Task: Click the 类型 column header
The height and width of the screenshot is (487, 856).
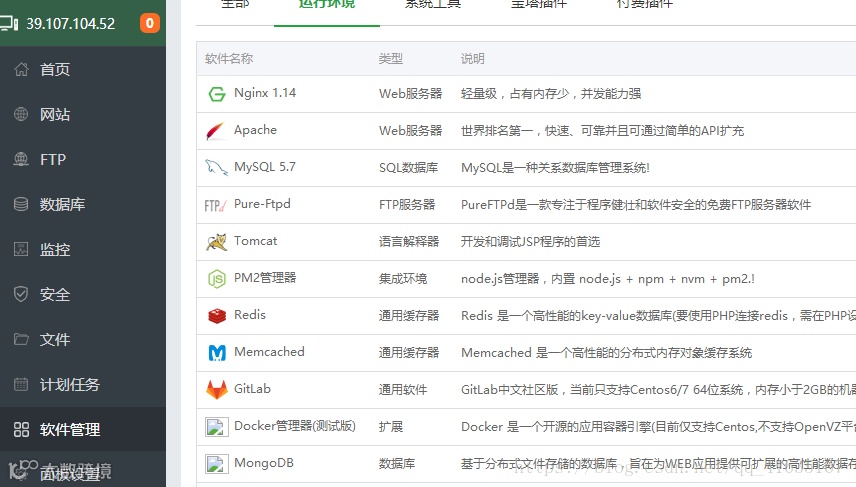Action: click(391, 58)
